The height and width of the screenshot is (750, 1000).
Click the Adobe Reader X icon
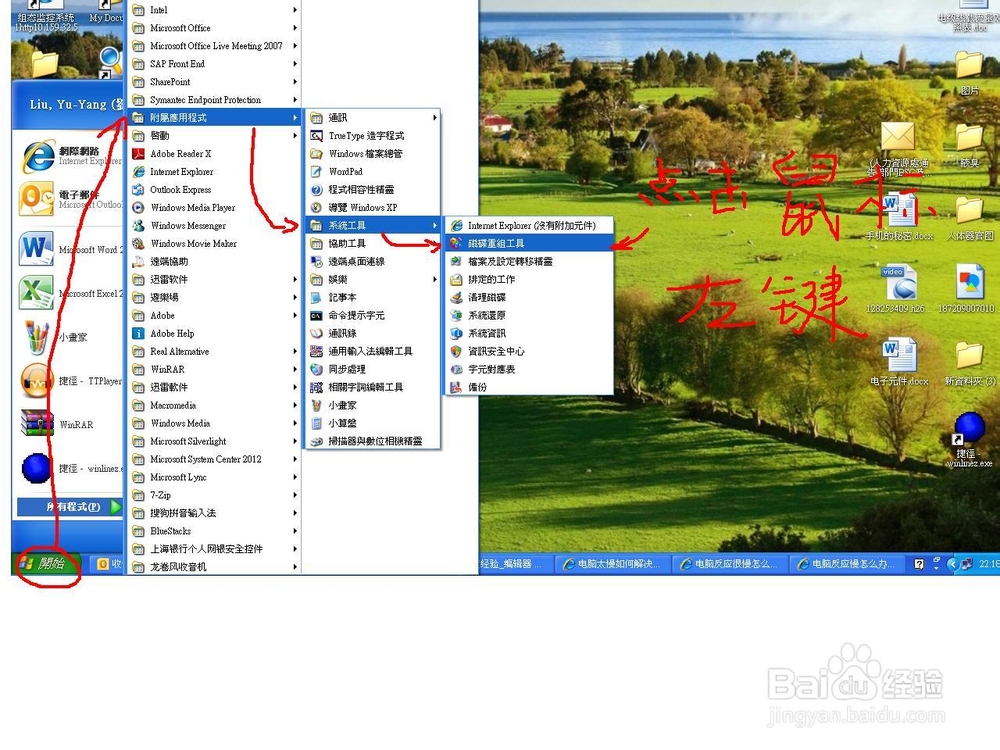[x=138, y=154]
